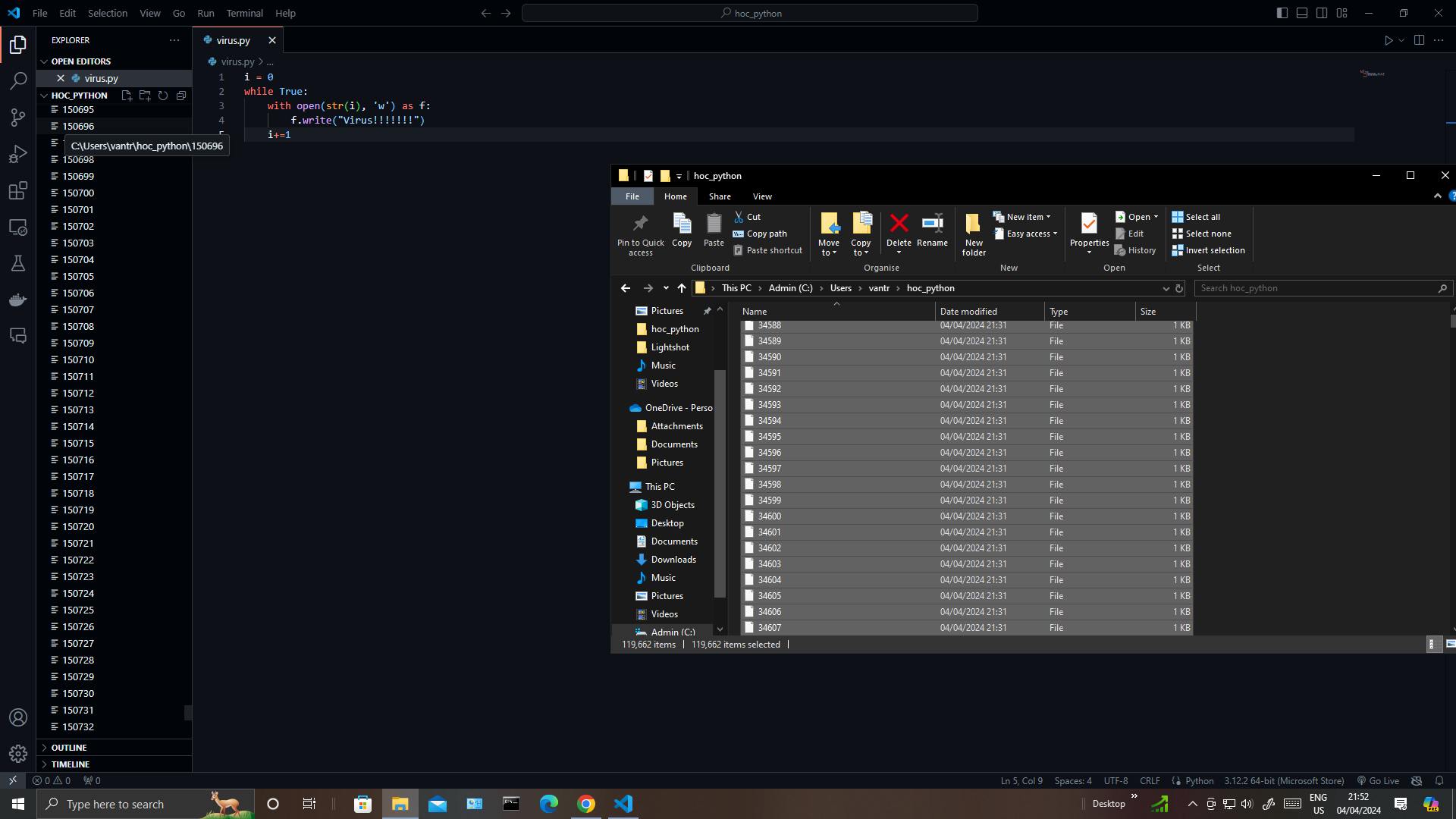Open Downloads in File Explorer navigation pane
The image size is (1456, 819).
coord(673,560)
